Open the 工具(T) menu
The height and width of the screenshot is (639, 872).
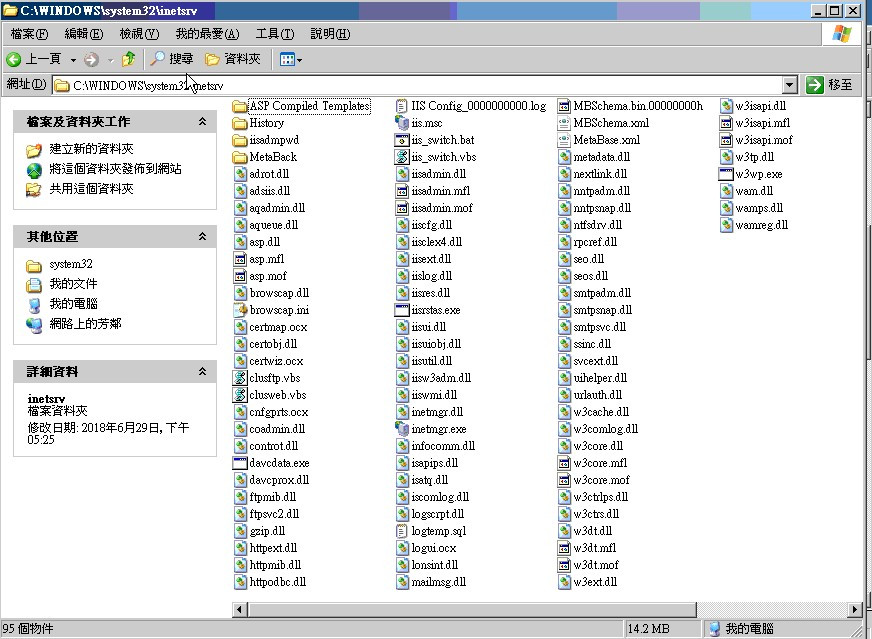275,34
